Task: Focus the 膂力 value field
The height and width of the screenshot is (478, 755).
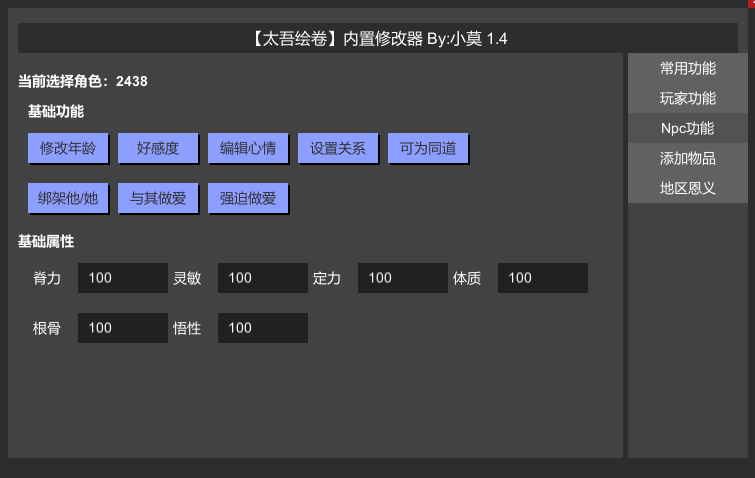Action: pos(123,278)
